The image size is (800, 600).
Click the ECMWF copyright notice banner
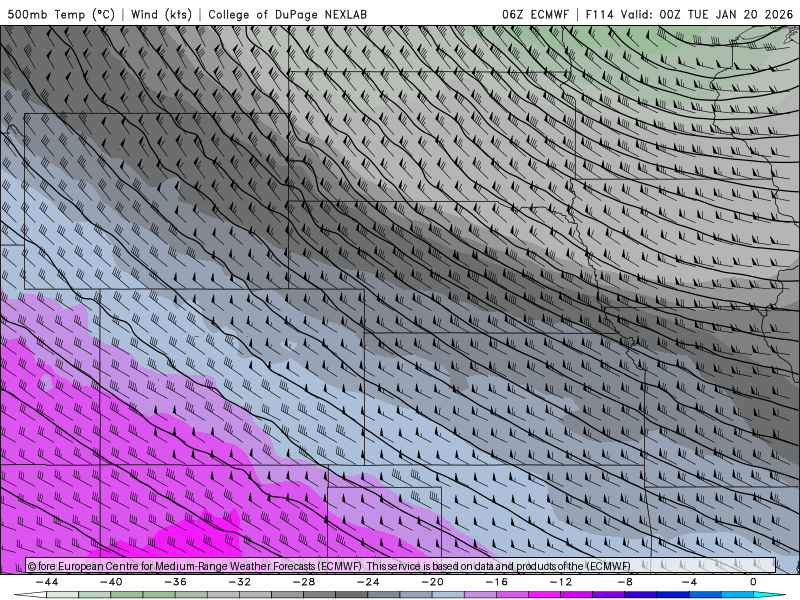401,566
